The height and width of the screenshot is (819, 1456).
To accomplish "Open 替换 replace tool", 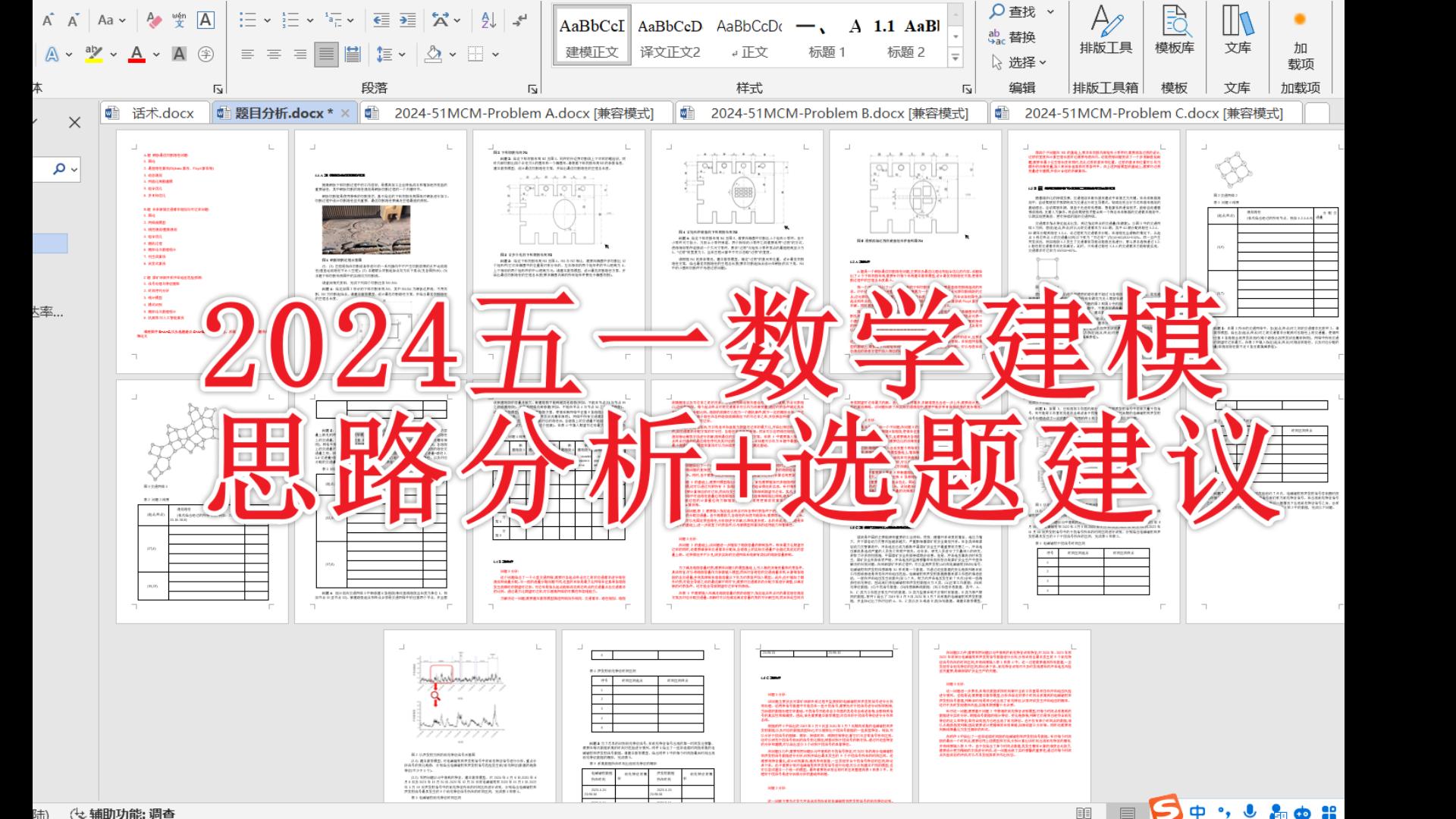I will [x=1012, y=36].
